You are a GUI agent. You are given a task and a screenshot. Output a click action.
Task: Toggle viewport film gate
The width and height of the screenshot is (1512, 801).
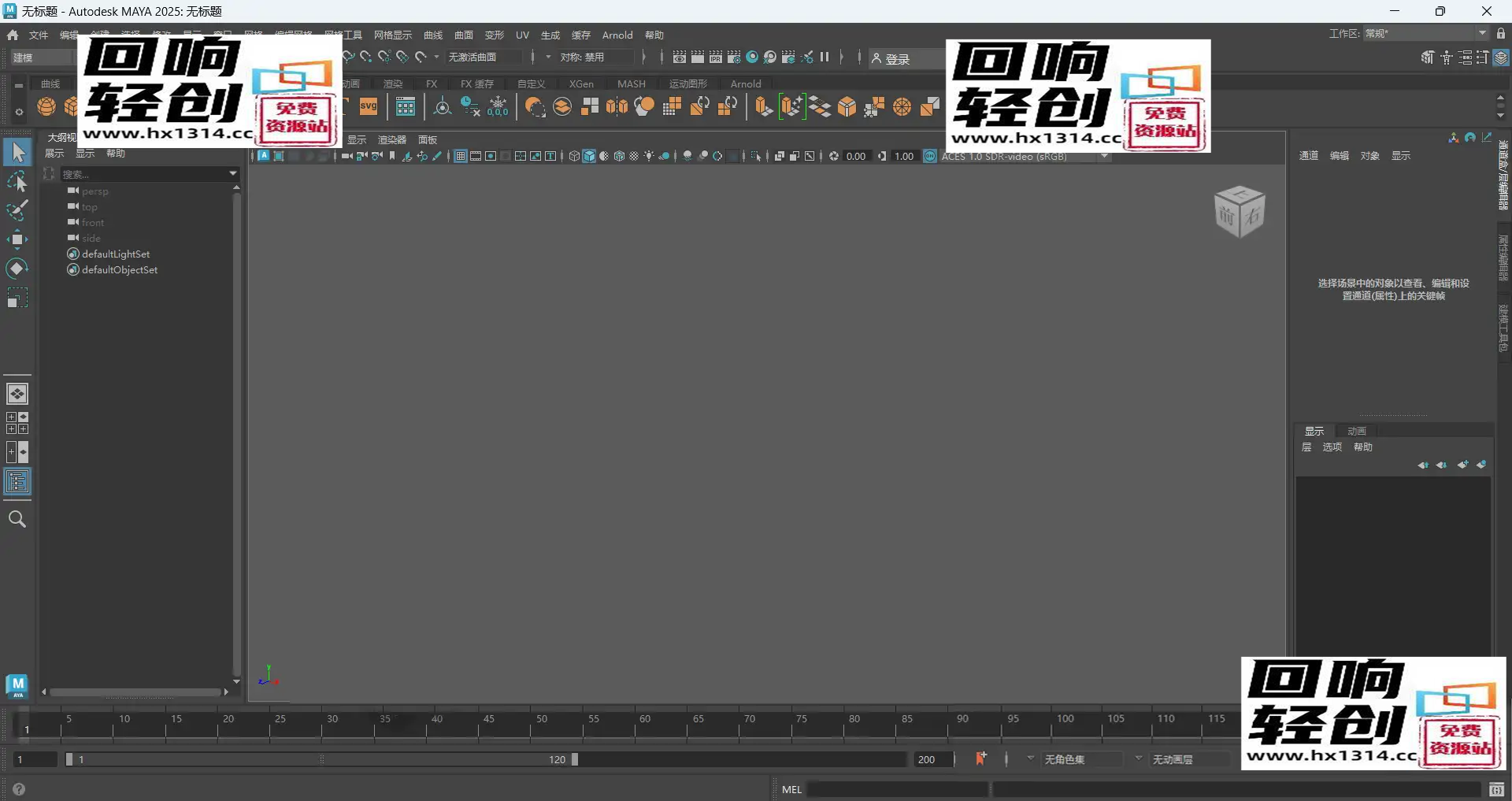pyautogui.click(x=476, y=156)
